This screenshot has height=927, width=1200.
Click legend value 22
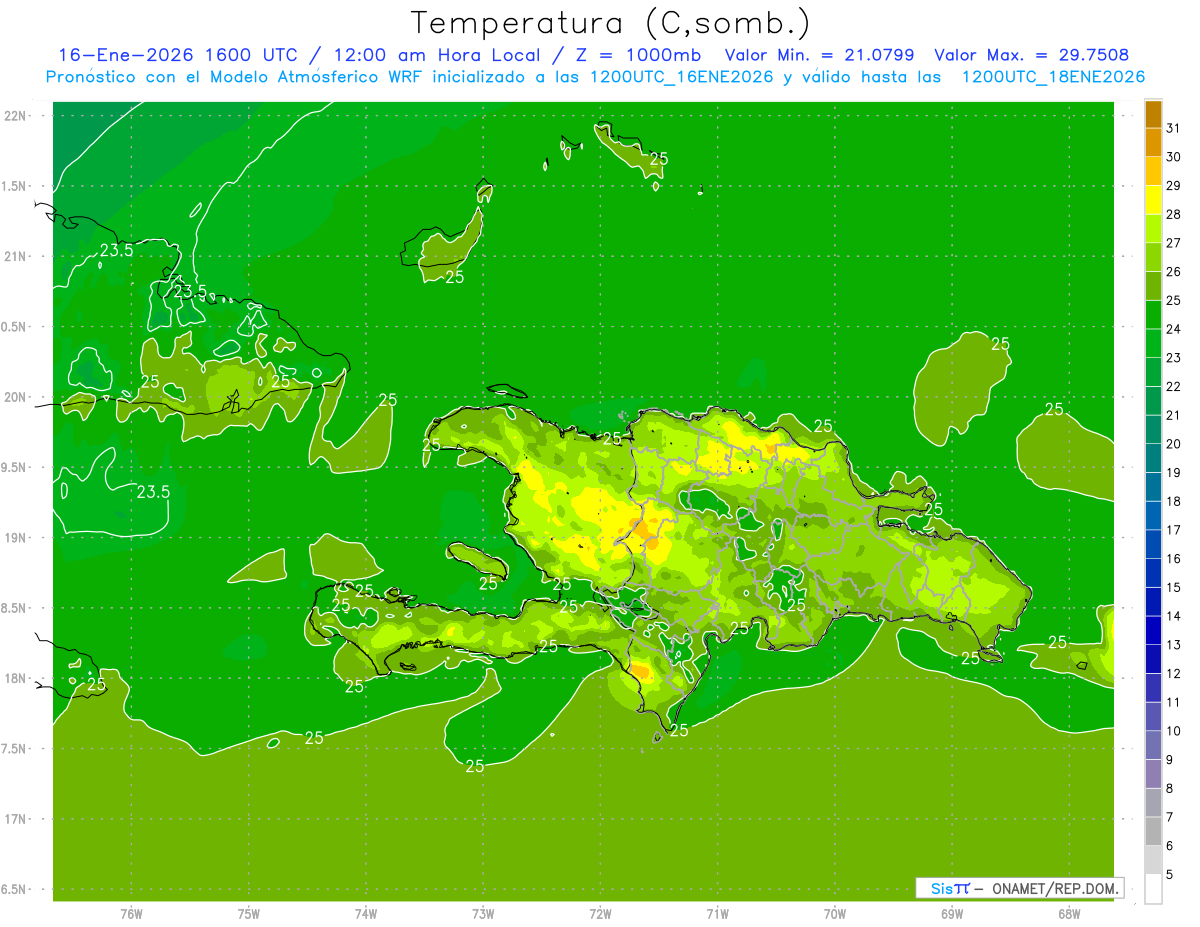coord(1173,386)
